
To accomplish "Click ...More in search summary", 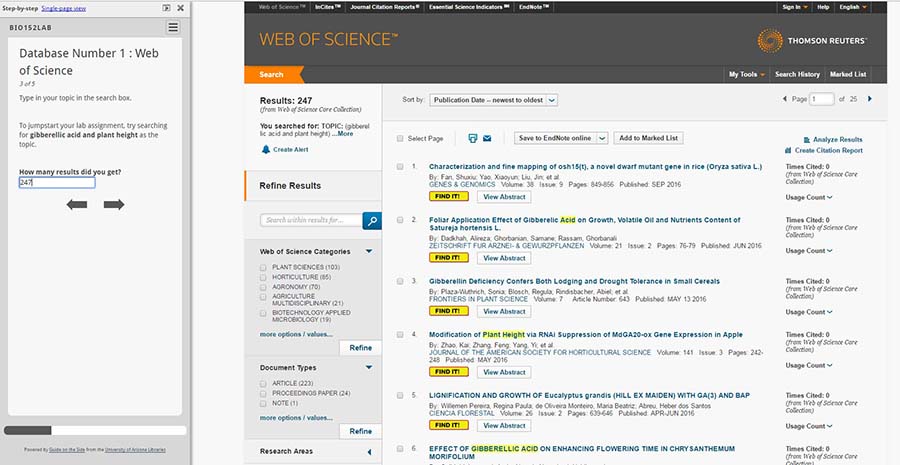I will tap(342, 134).
